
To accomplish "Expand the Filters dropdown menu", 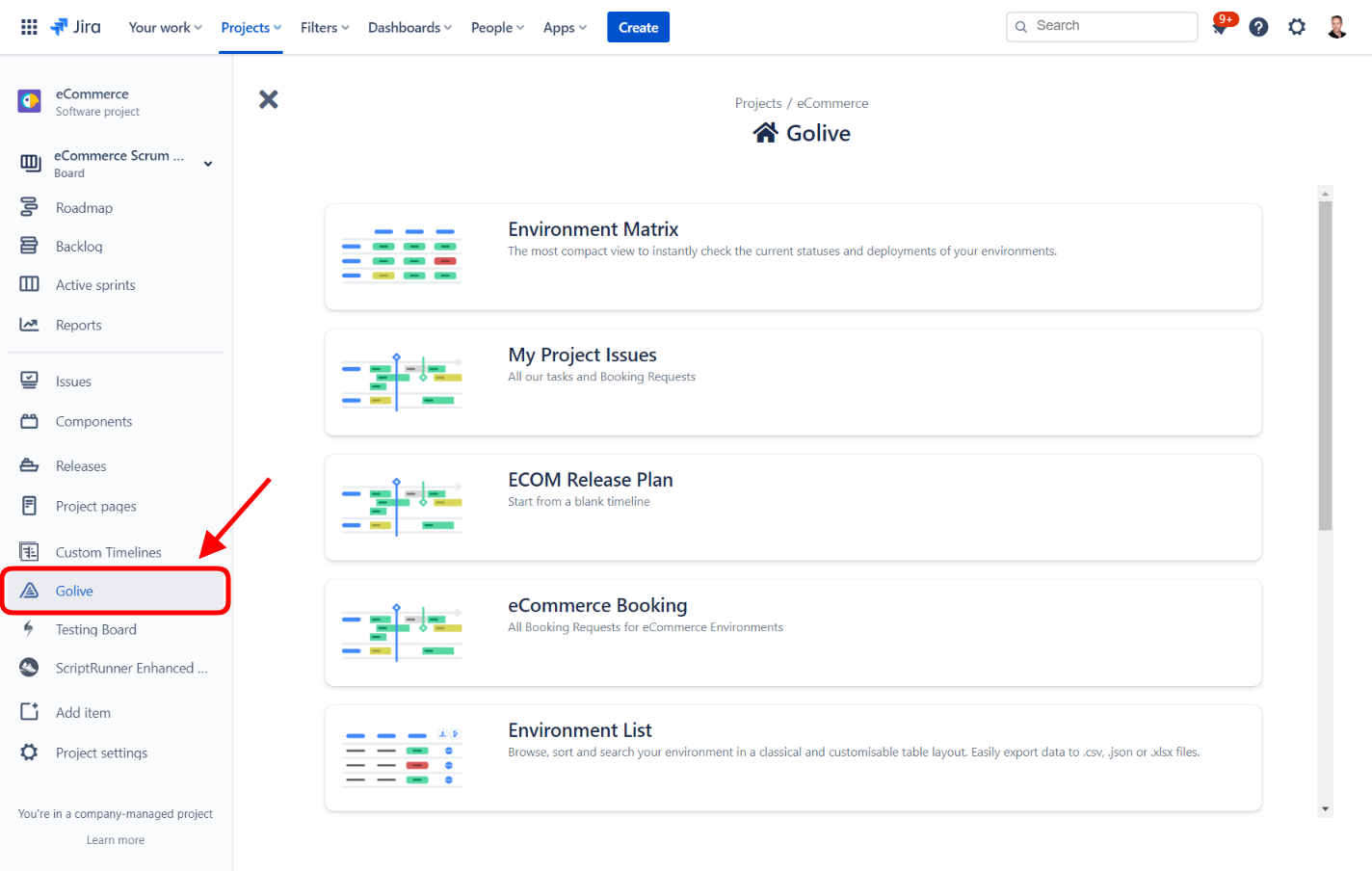I will (x=324, y=27).
